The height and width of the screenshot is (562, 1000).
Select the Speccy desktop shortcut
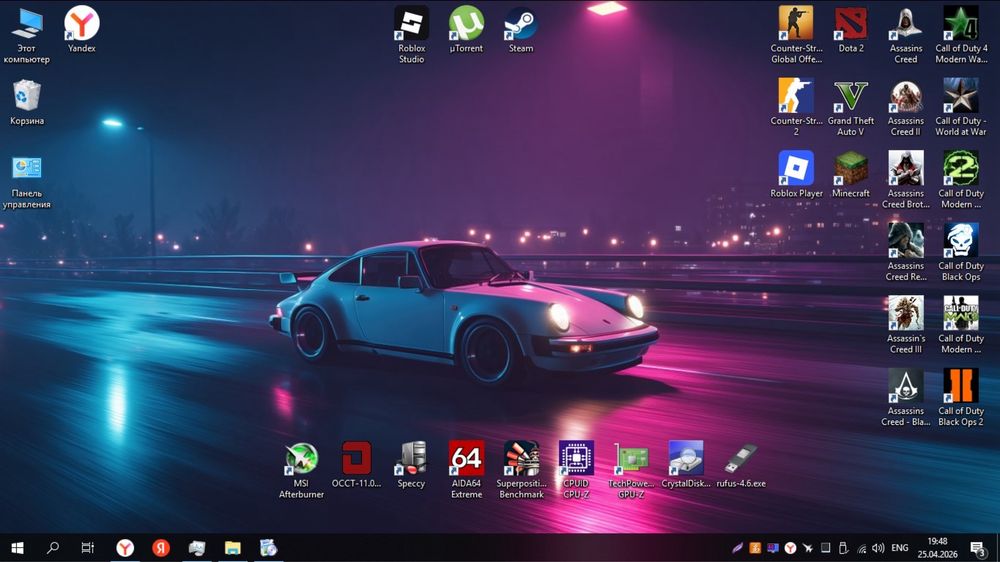(411, 464)
